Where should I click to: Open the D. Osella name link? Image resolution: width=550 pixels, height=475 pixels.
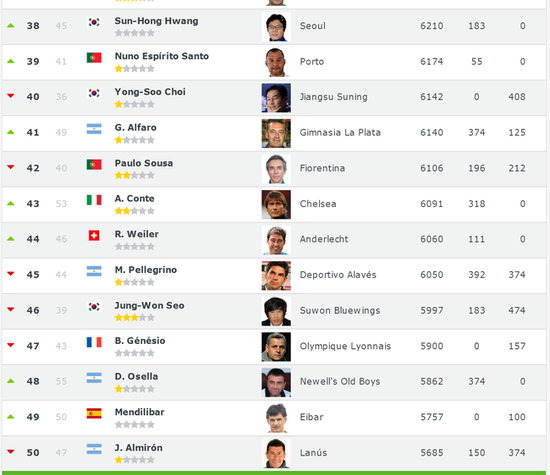[136, 376]
